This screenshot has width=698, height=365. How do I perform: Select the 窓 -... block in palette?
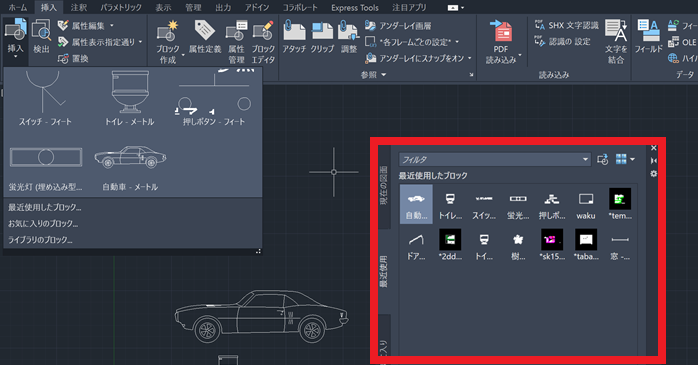[620, 246]
